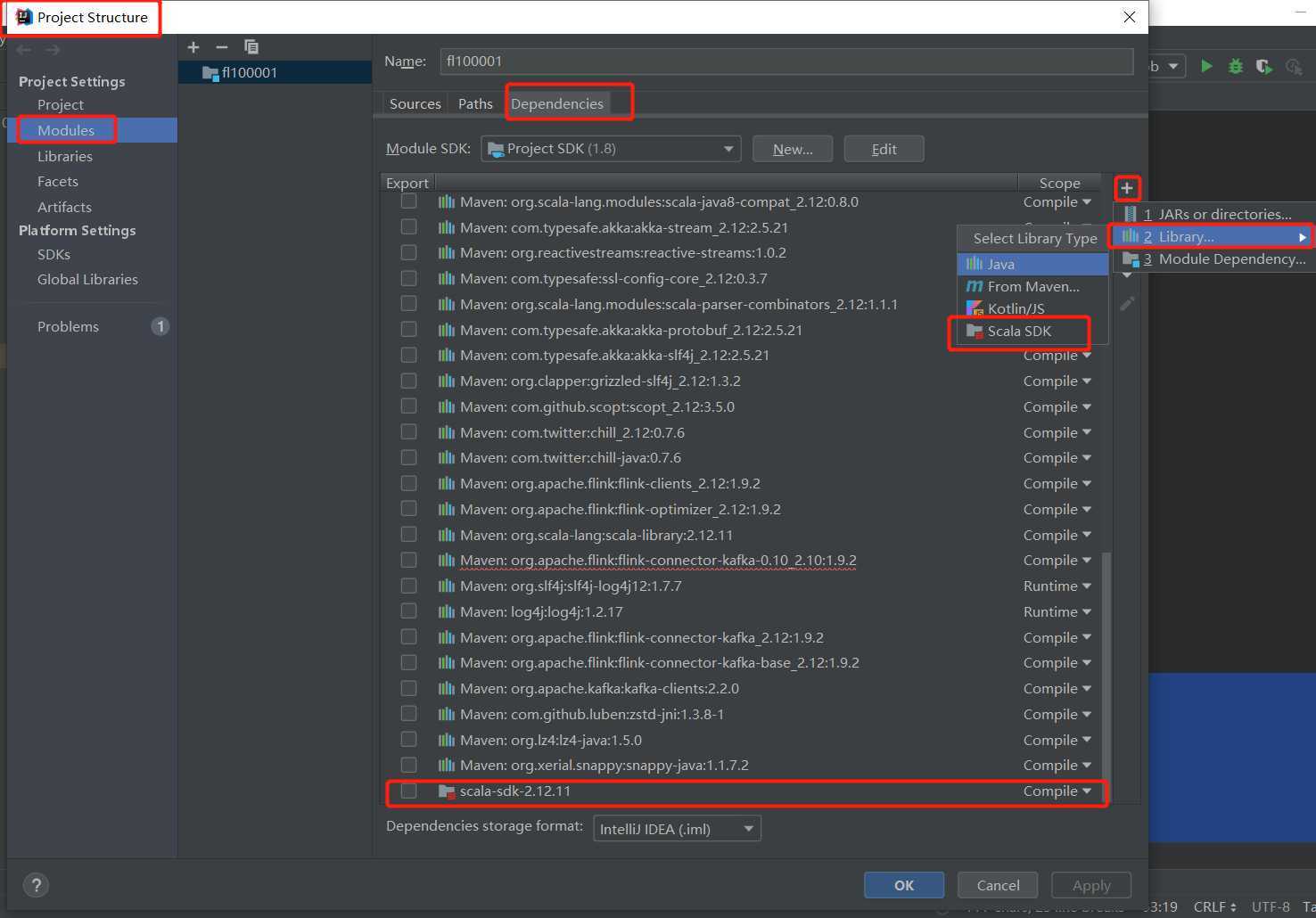1316x918 pixels.
Task: Switch to the Paths tab
Action: pos(475,103)
